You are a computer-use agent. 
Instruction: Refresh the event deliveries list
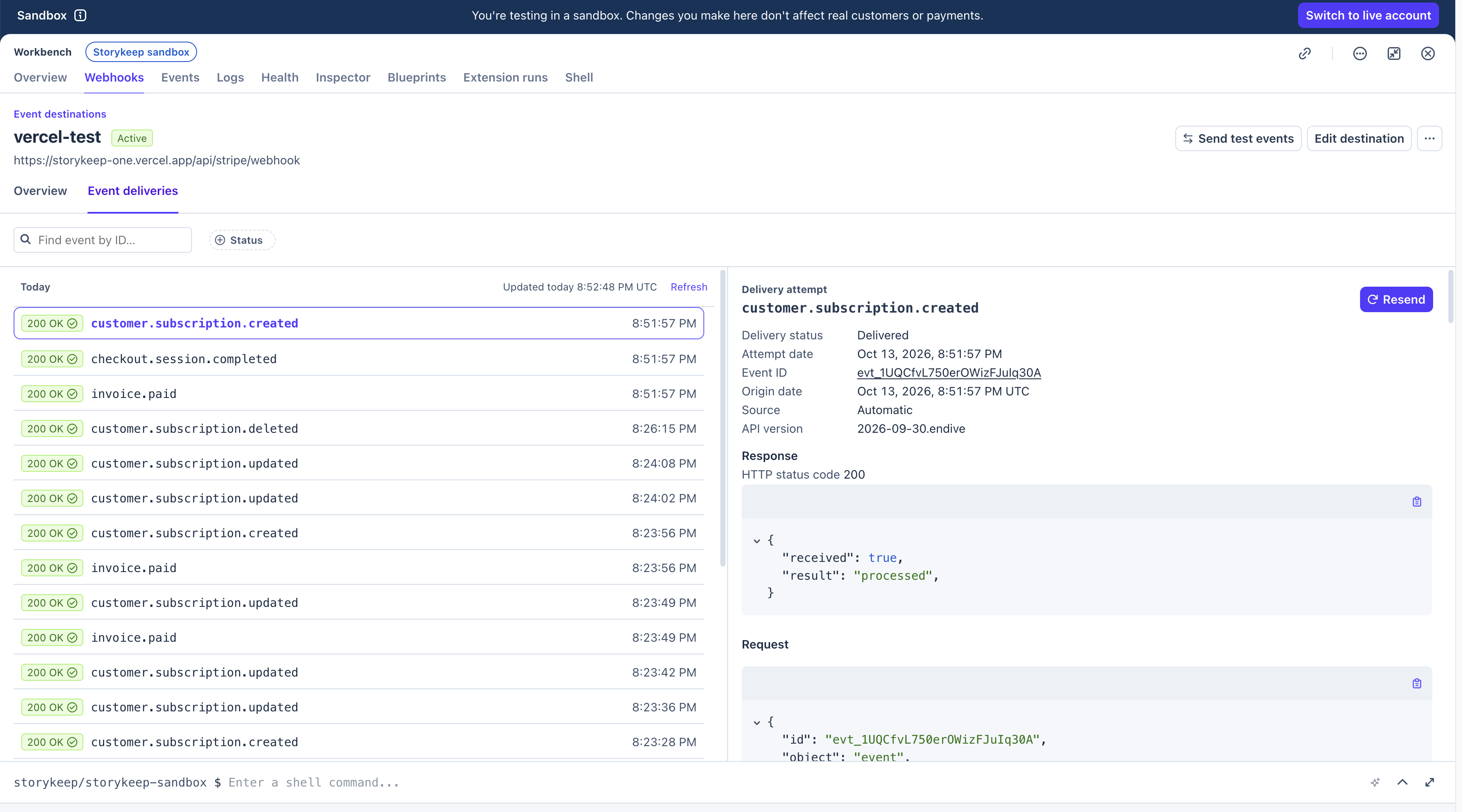(689, 287)
